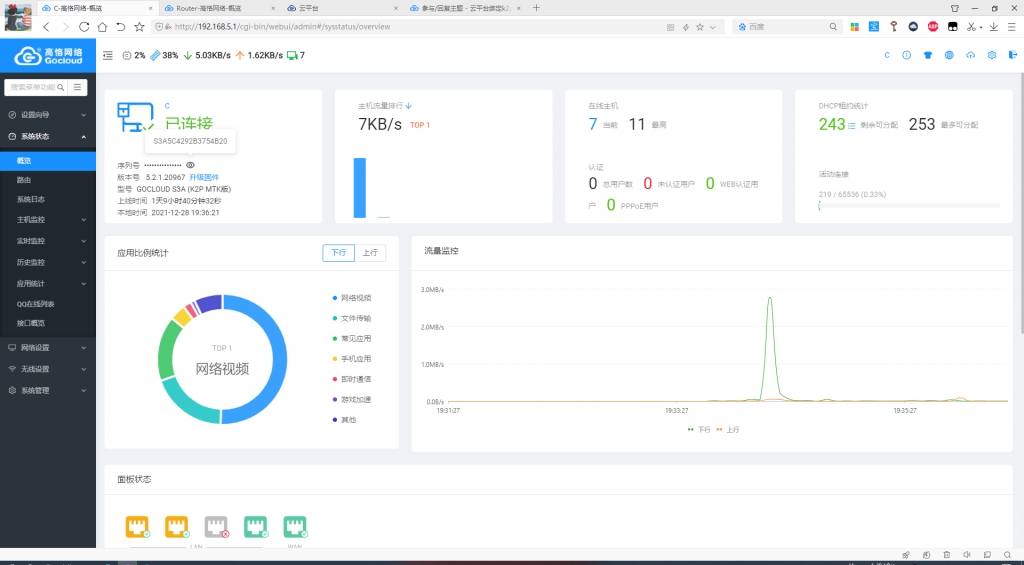The width and height of the screenshot is (1024, 565).
Task: Expand 实时监控 submenu
Action: [x=48, y=241]
